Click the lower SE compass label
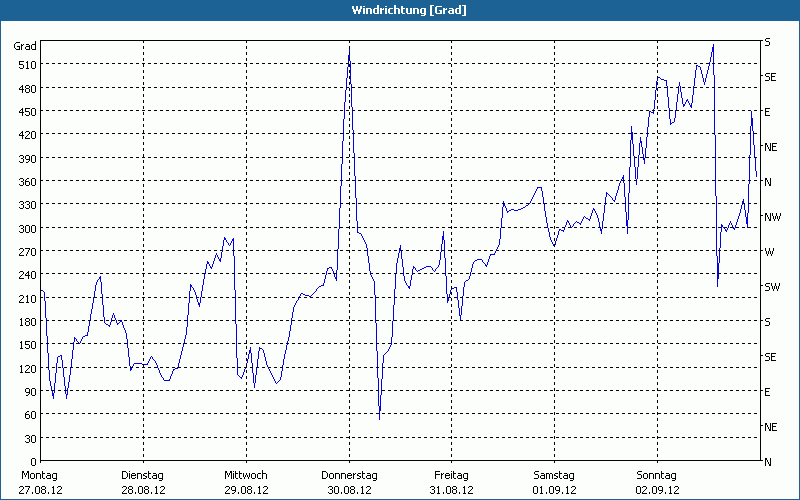800x500 pixels. coord(770,357)
